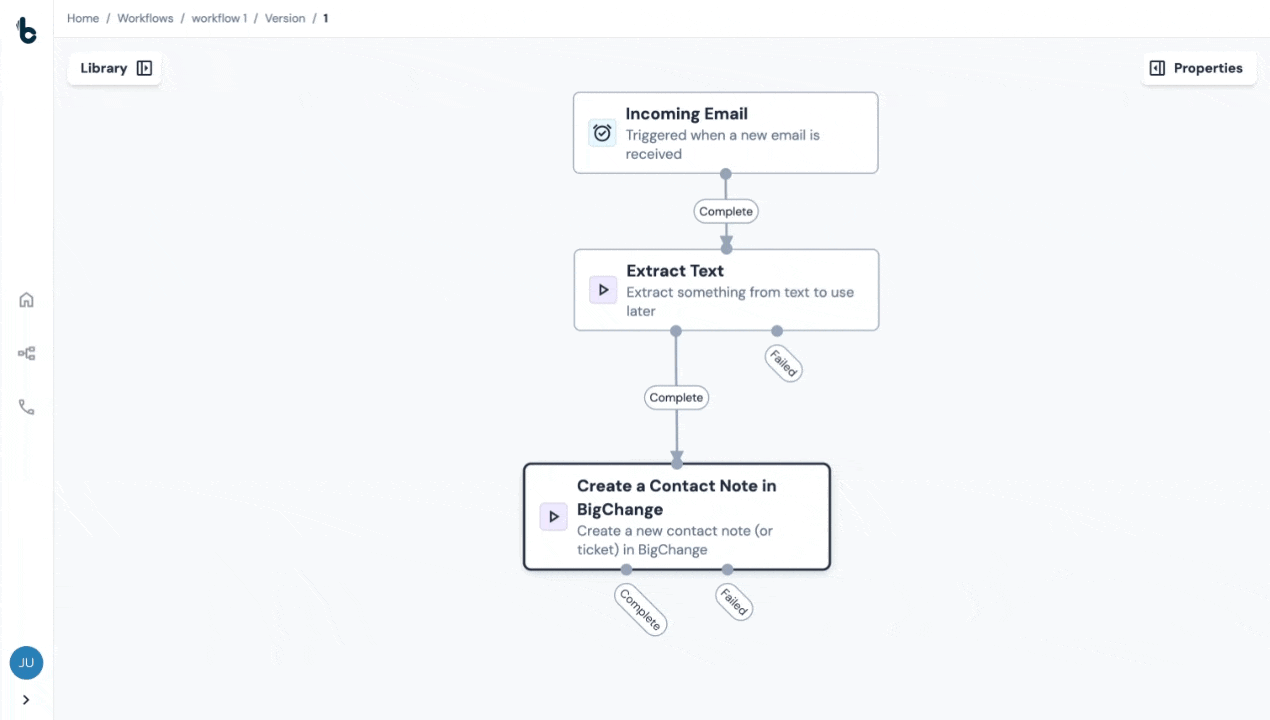Click Version in the breadcrumb trail
The height and width of the screenshot is (720, 1270).
coord(285,18)
